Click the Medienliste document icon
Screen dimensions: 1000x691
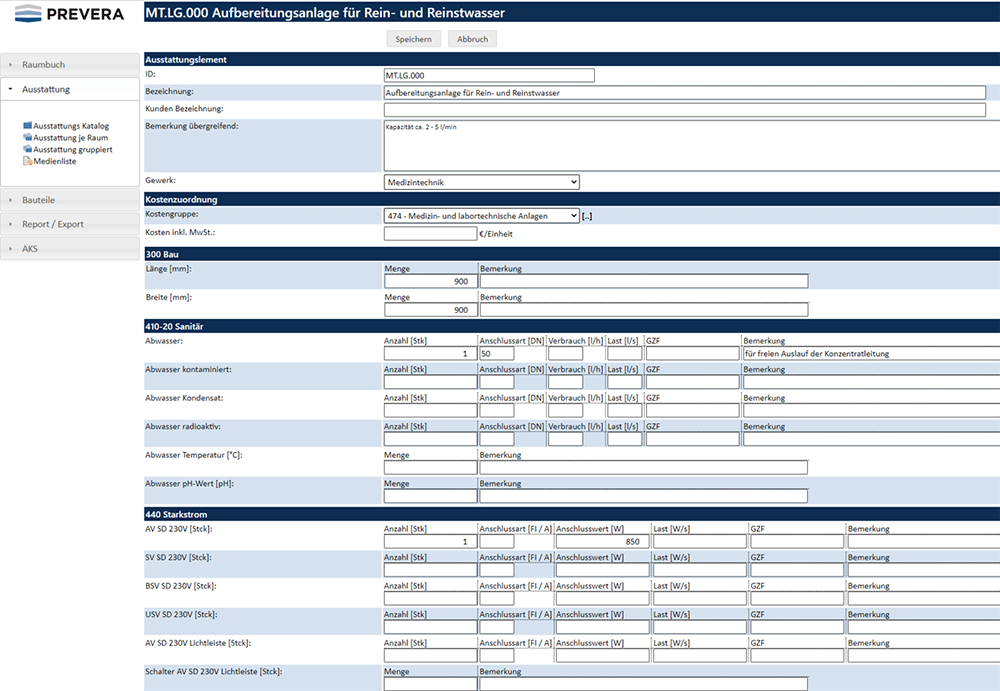pos(27,161)
